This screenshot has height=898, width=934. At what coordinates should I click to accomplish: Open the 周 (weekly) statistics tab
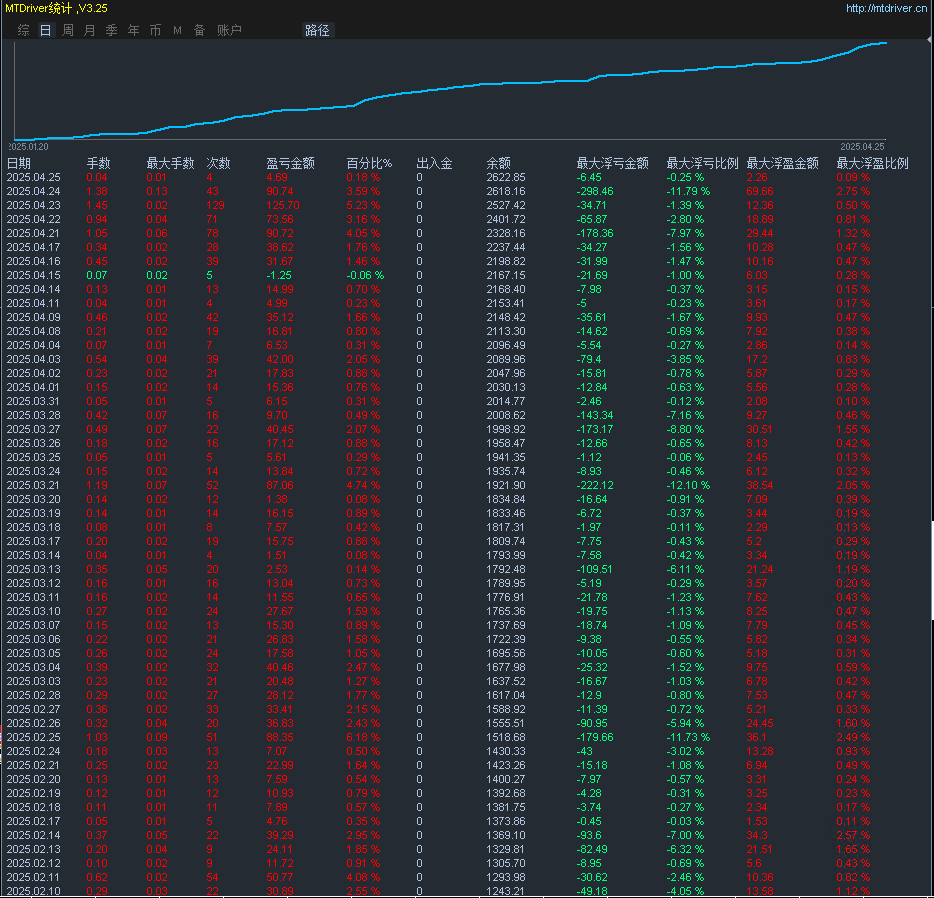click(67, 30)
